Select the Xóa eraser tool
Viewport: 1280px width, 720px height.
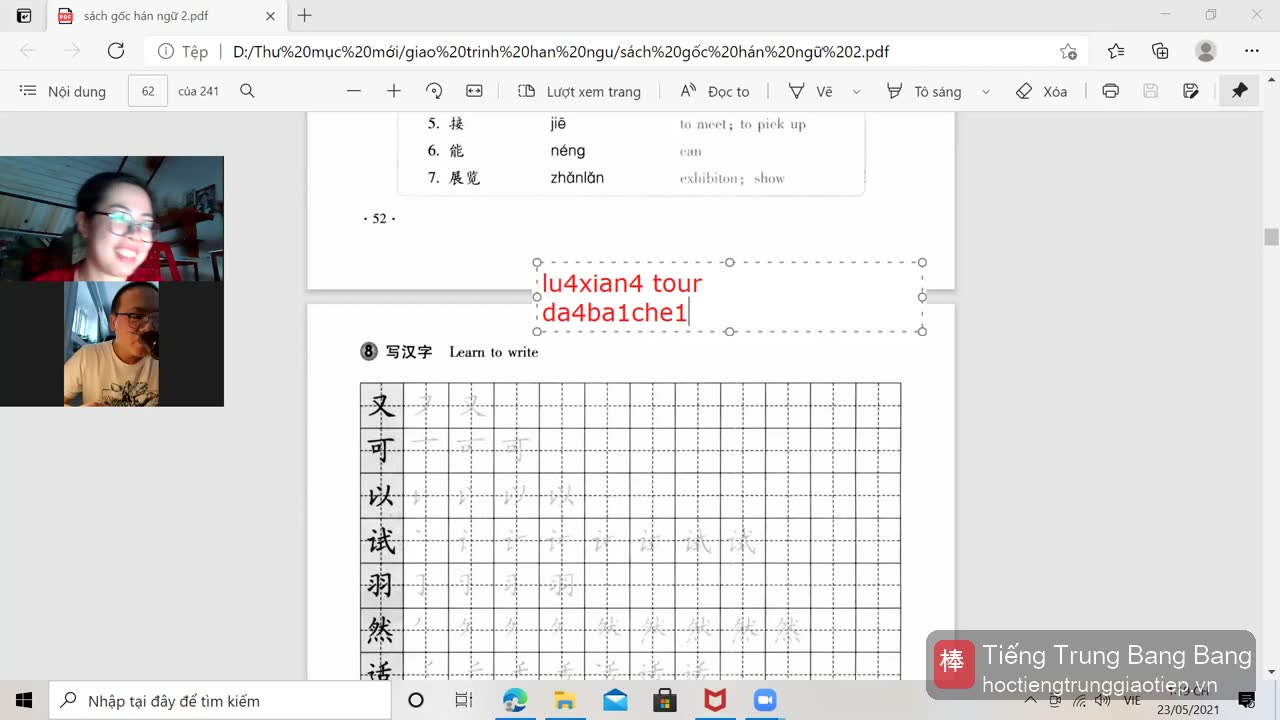click(1041, 91)
